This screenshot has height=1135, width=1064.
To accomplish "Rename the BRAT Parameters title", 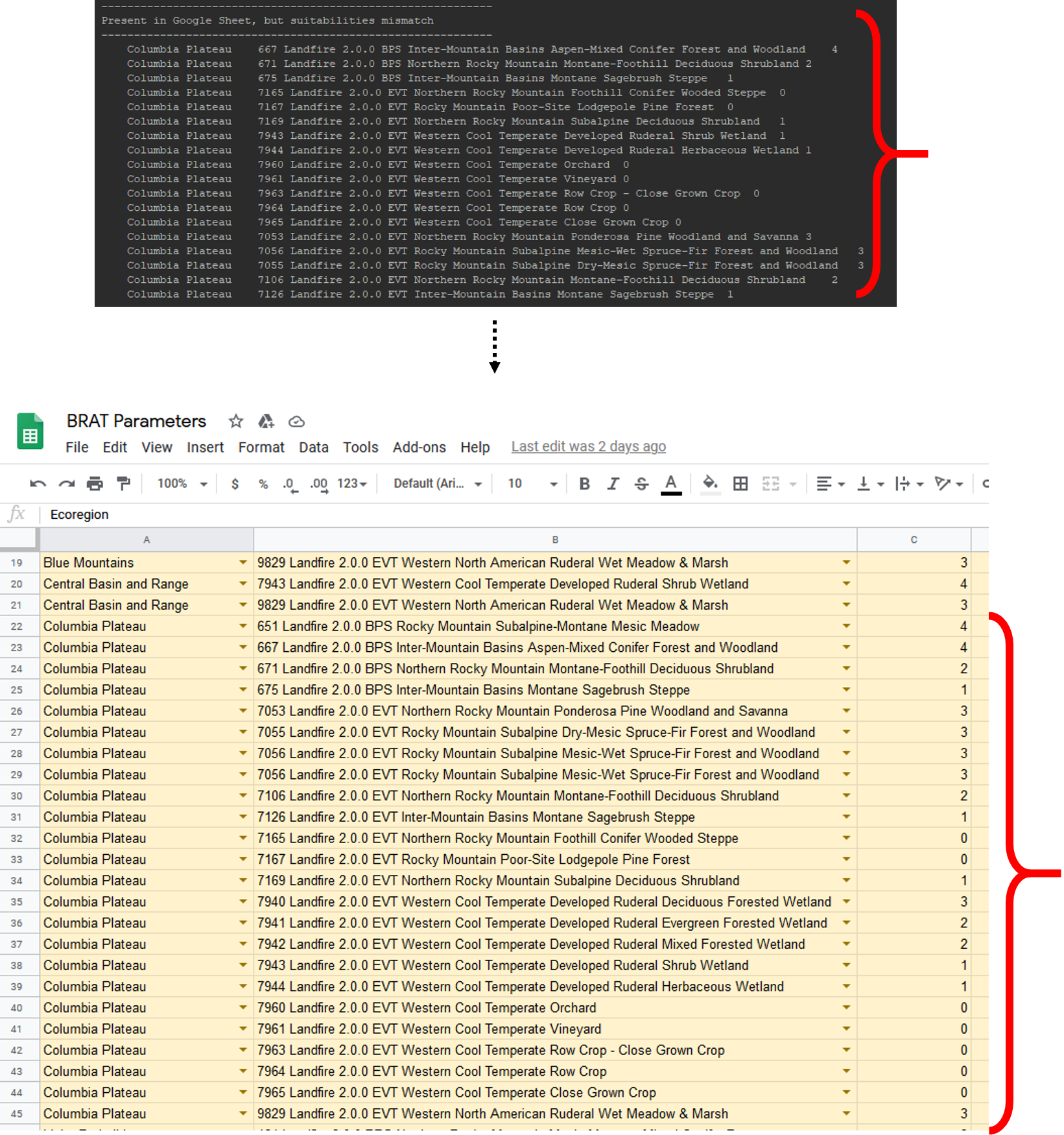I will [136, 421].
